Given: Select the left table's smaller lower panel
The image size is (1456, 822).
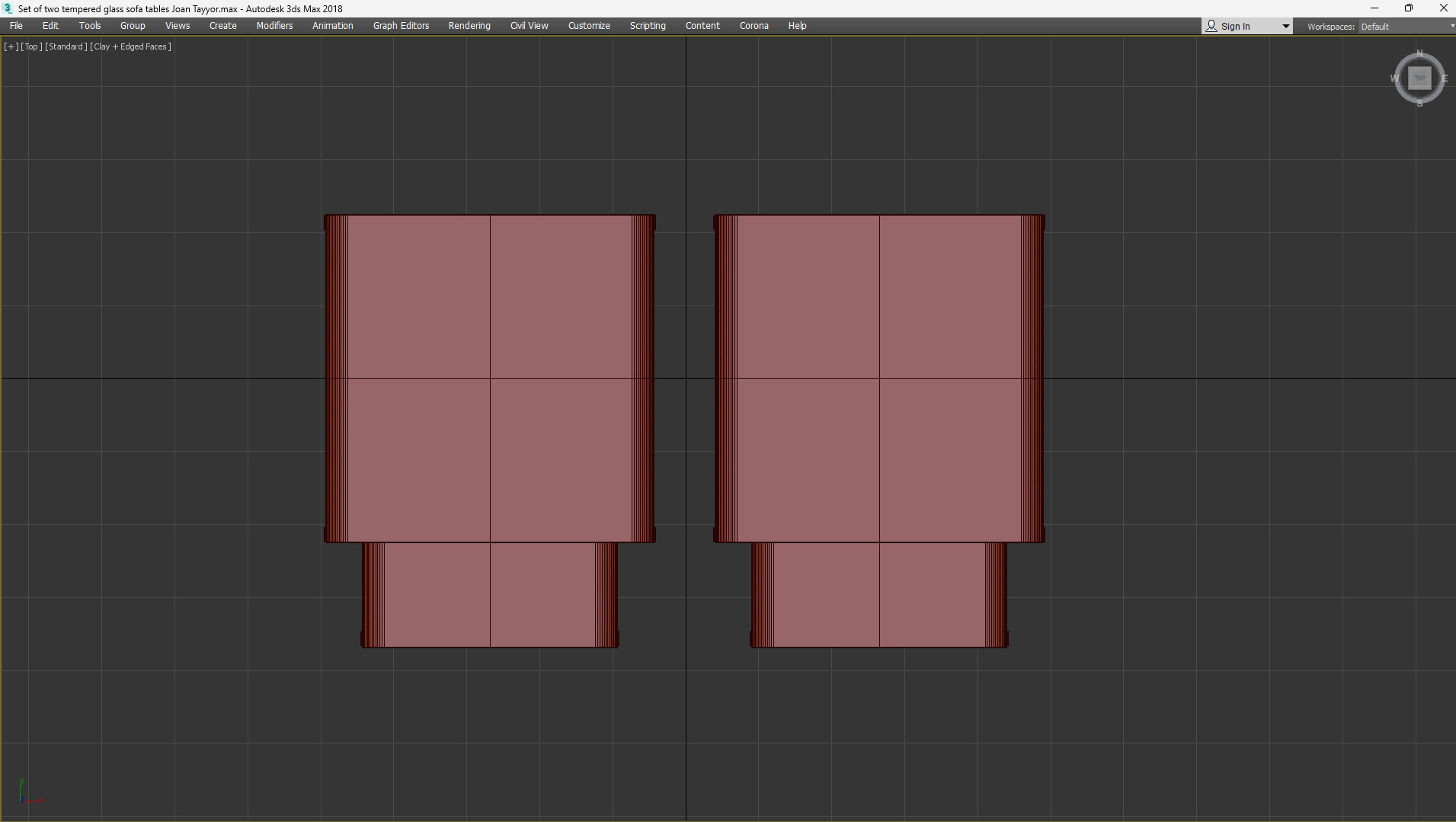Looking at the screenshot, I should [490, 595].
